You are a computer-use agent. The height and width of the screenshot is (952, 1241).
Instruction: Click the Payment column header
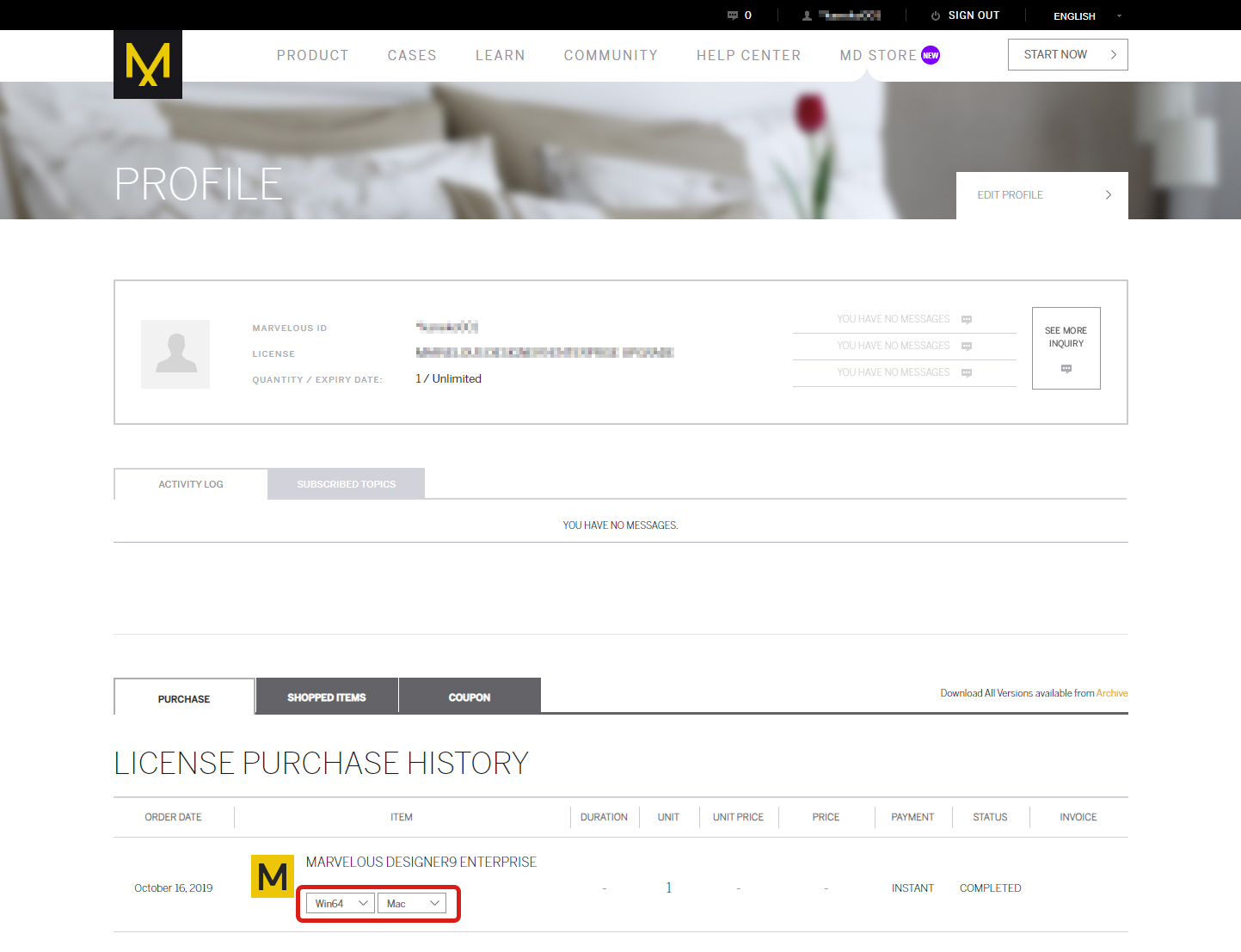(912, 817)
